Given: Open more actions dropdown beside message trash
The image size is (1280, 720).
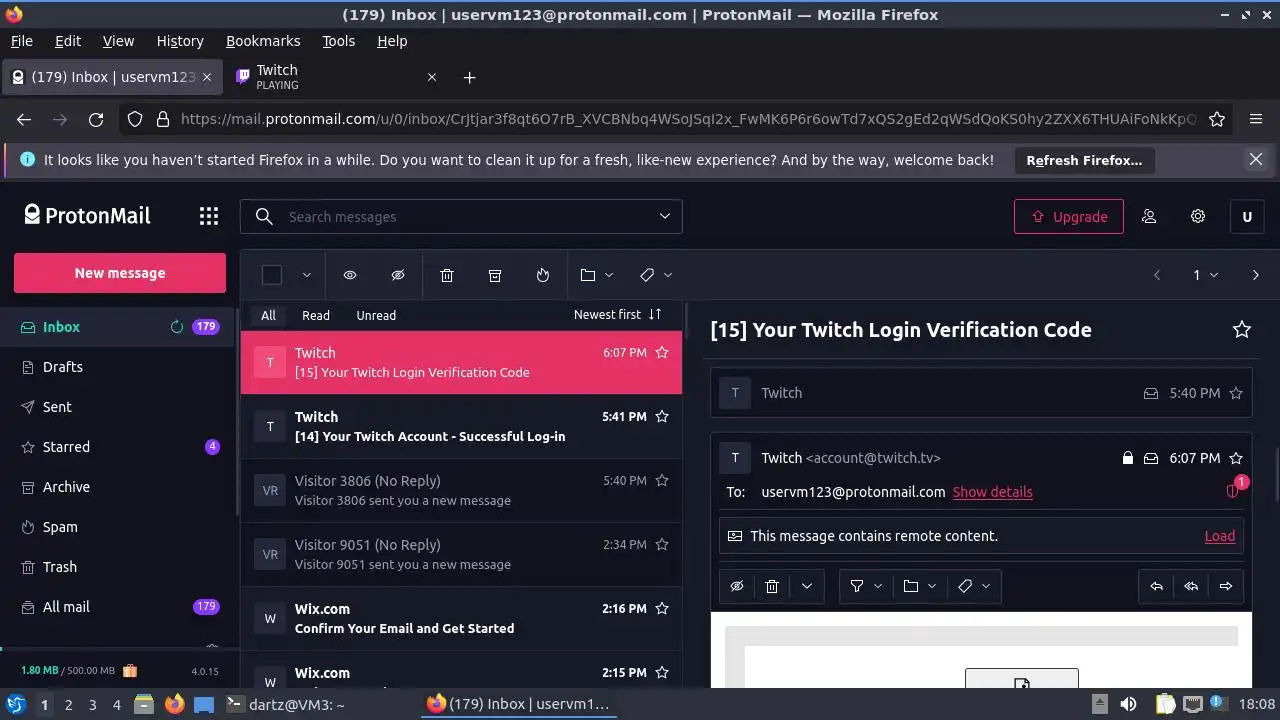Looking at the screenshot, I should coord(807,586).
